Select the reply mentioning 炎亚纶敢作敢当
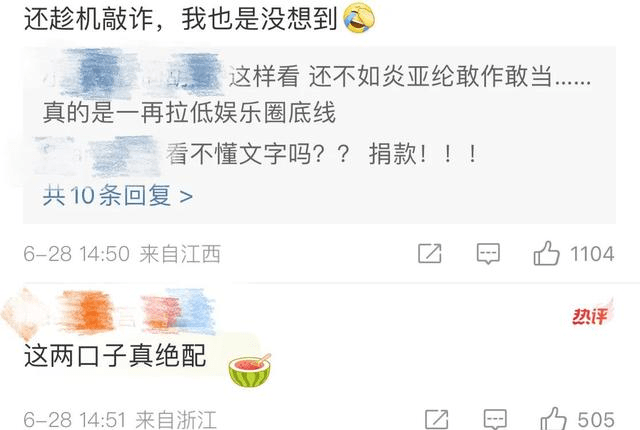The image size is (640, 430). [317, 94]
